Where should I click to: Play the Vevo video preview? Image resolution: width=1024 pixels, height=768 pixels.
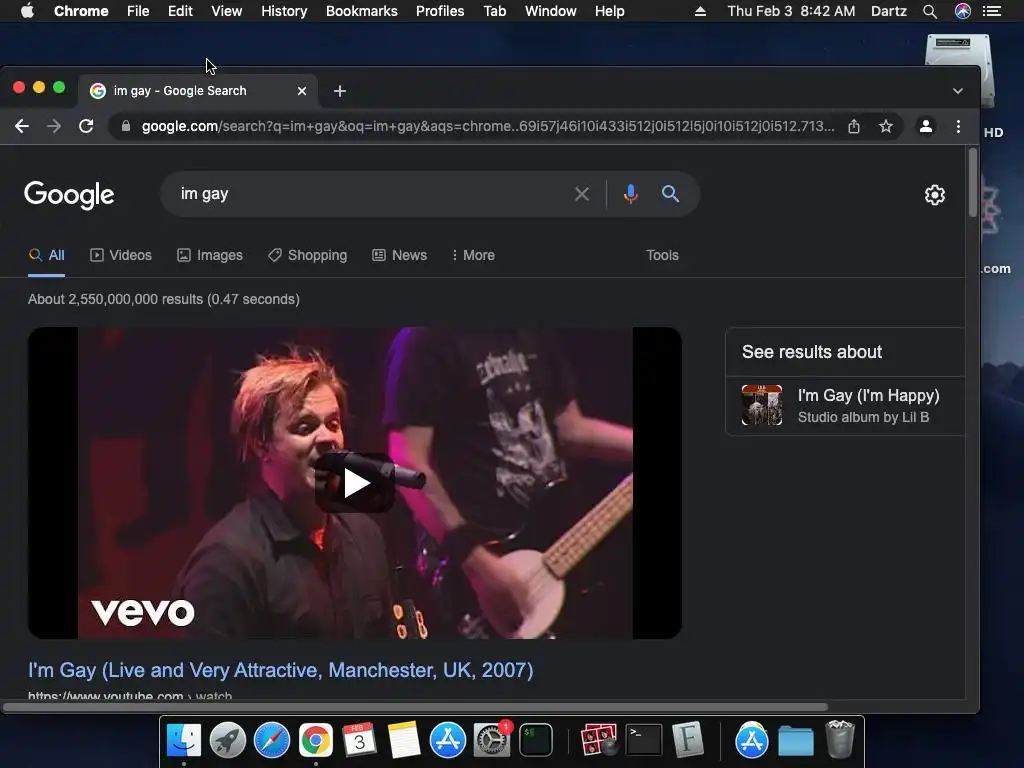(355, 483)
